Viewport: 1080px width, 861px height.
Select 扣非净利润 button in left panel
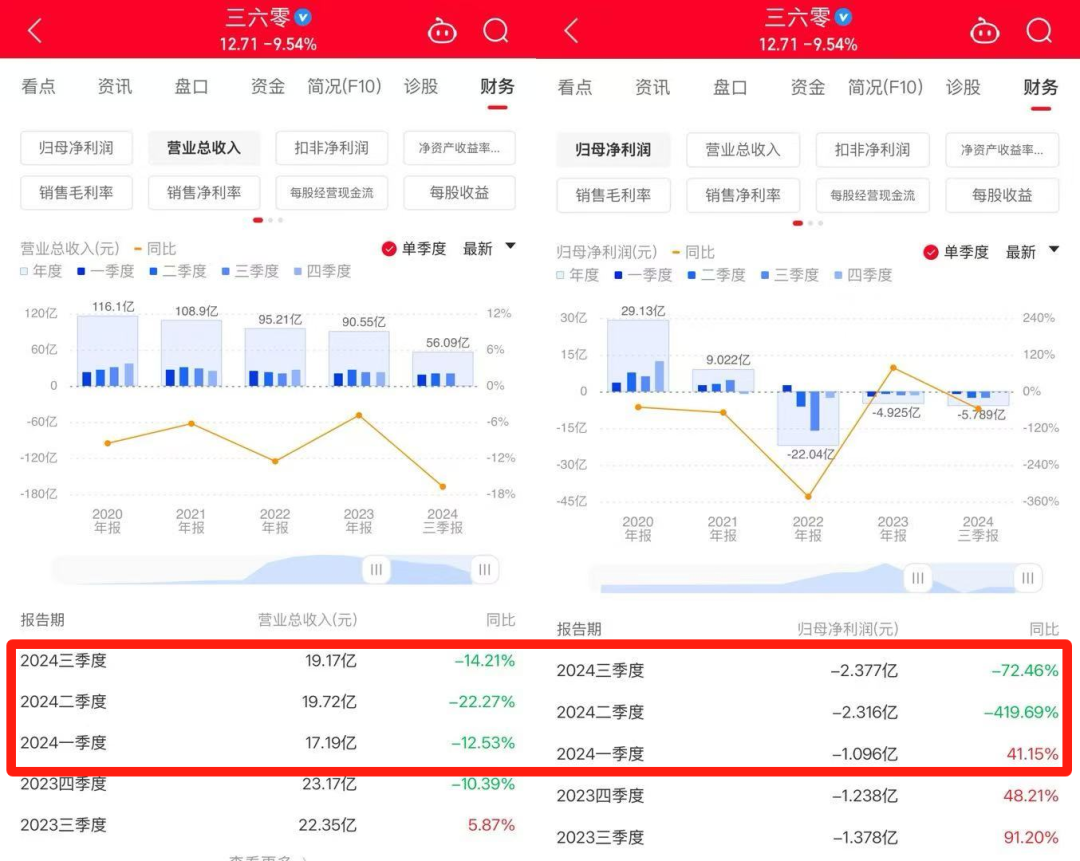tap(332, 148)
